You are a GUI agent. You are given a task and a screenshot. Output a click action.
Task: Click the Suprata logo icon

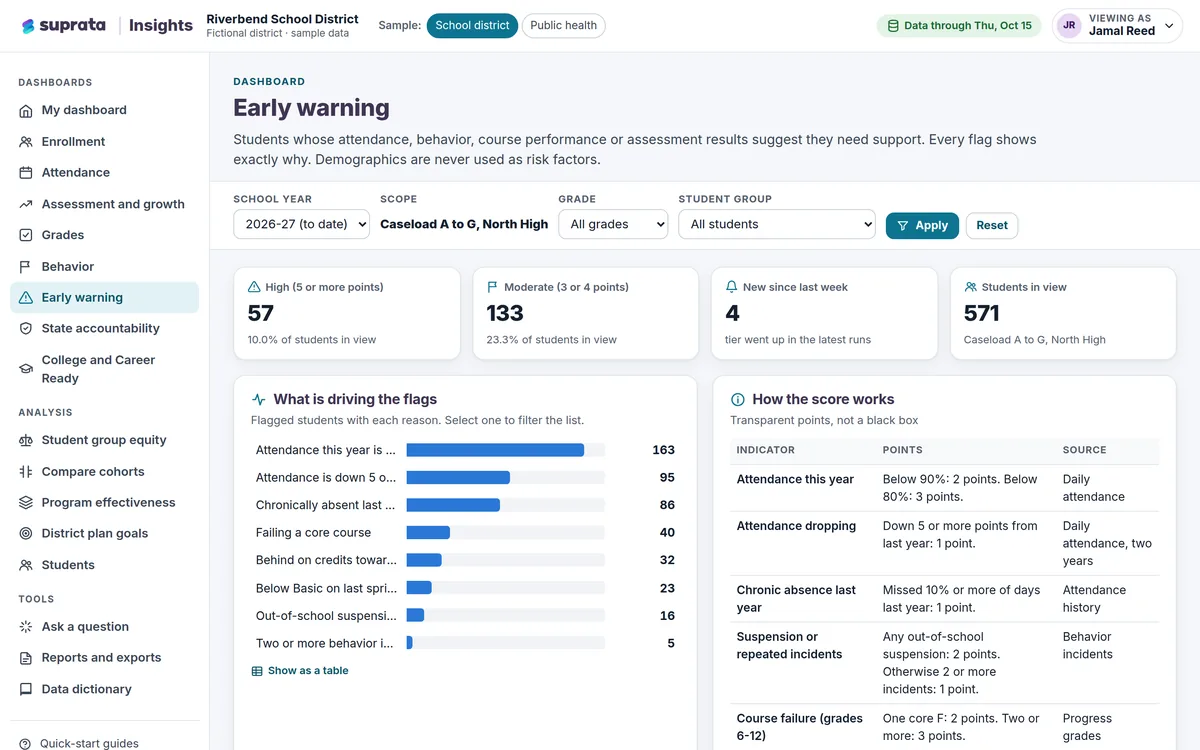tap(27, 26)
